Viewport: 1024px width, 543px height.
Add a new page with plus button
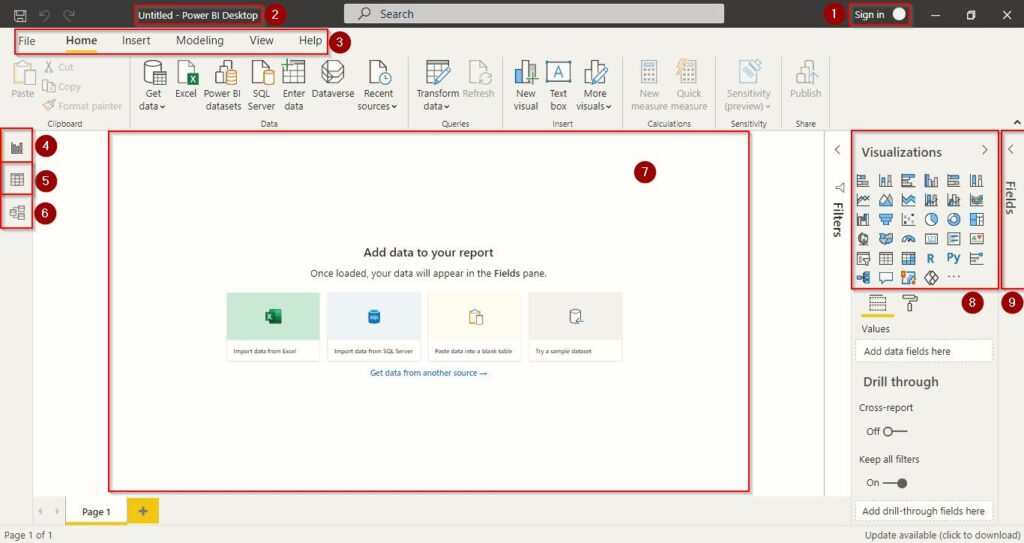(143, 511)
